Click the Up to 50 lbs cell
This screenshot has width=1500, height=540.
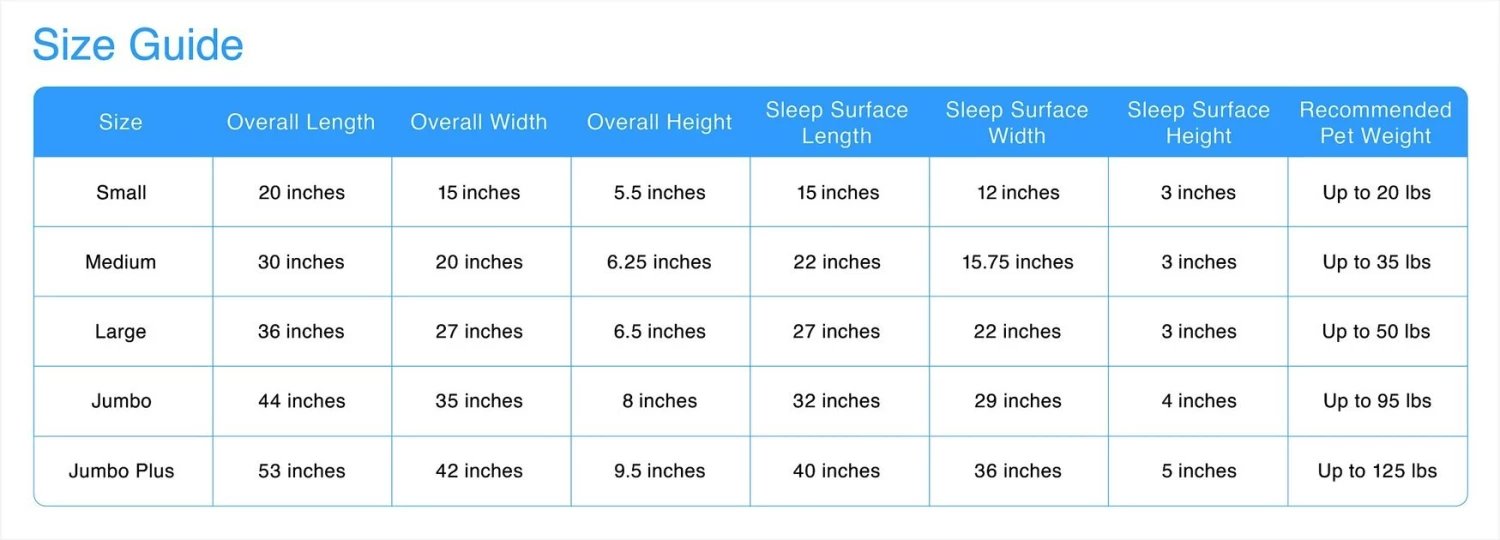click(1376, 332)
